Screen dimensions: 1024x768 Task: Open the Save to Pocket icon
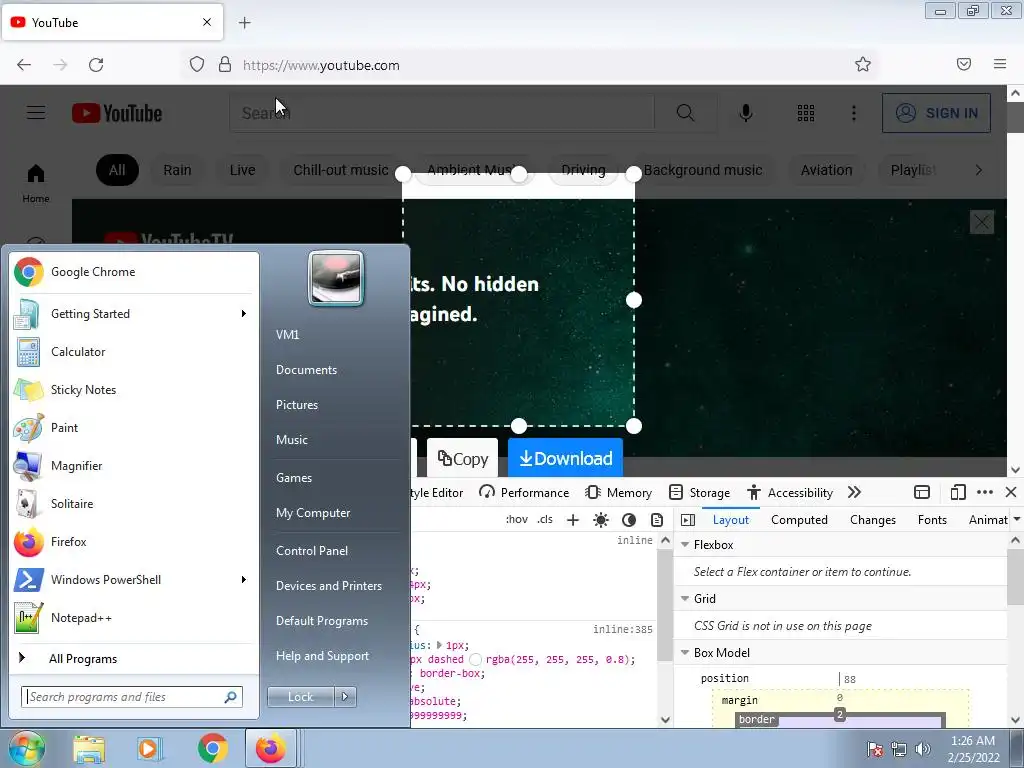964,64
